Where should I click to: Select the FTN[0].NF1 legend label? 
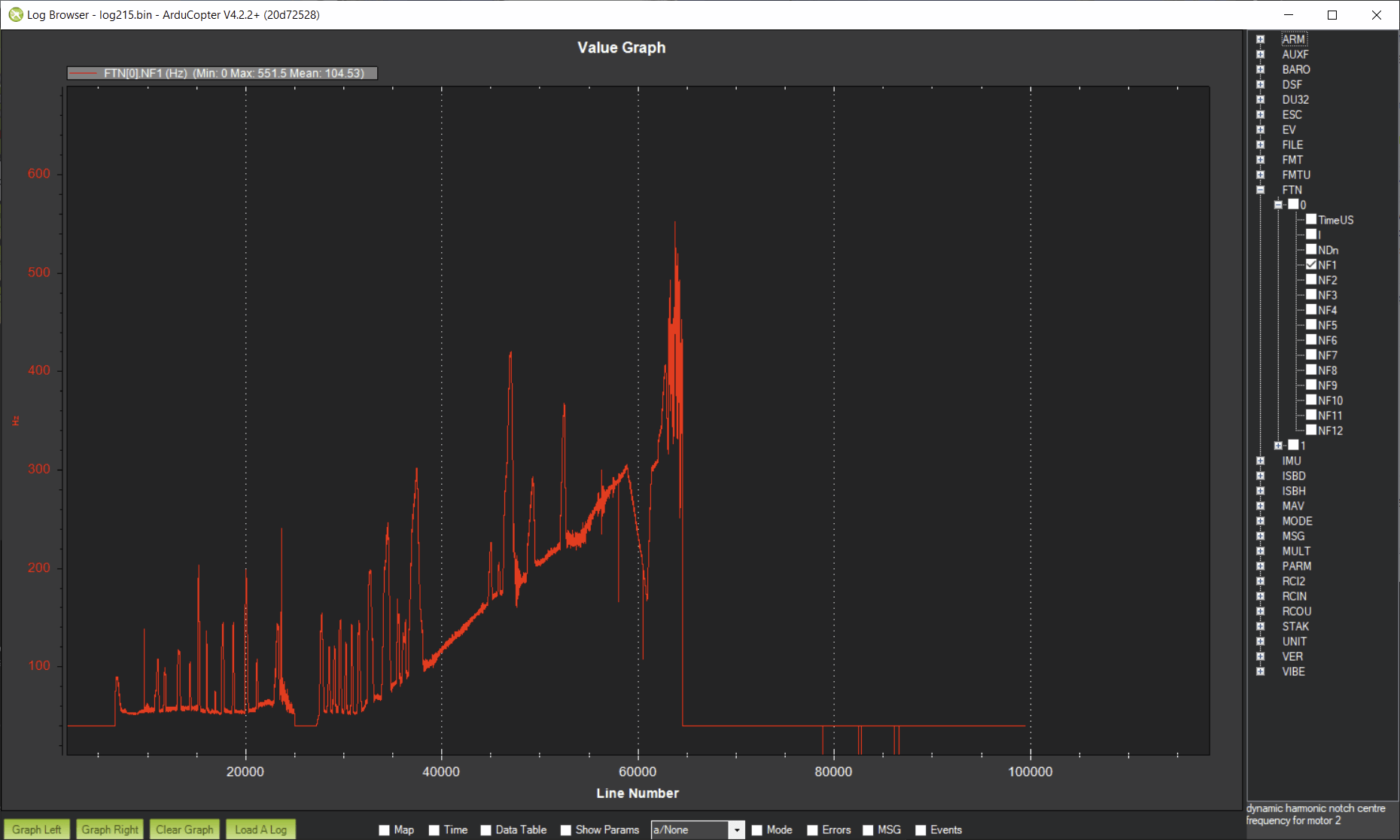click(x=222, y=73)
